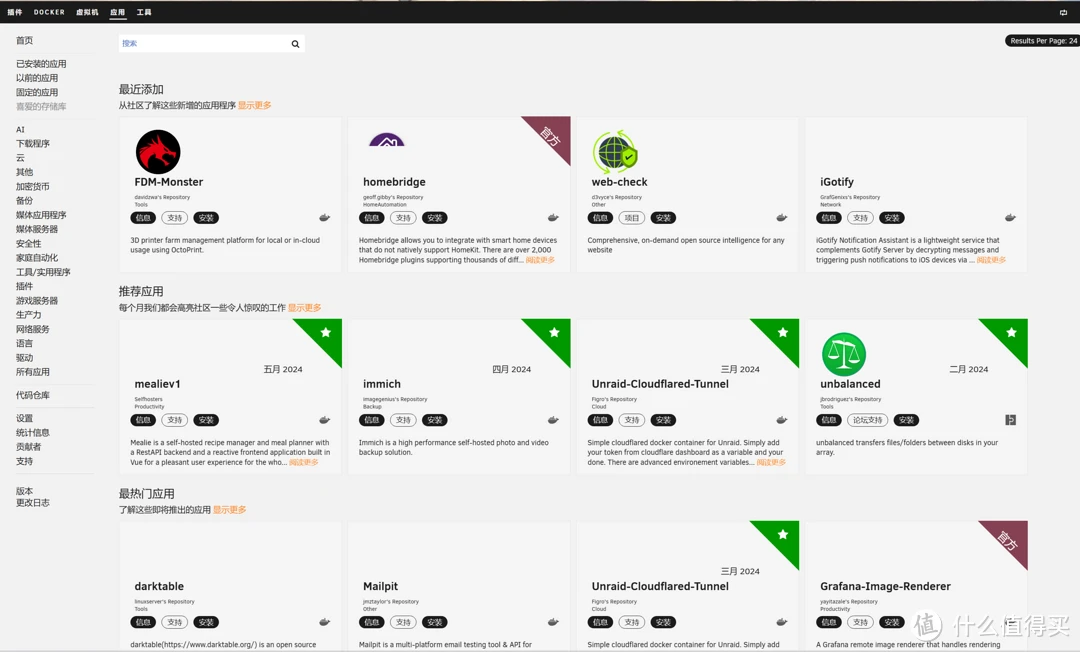Click the darktable app title
This screenshot has height=652, width=1080.
(159, 587)
